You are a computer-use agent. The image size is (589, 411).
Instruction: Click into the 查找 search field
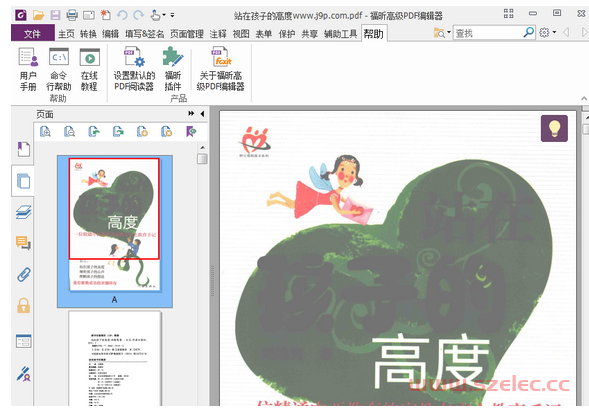click(488, 33)
